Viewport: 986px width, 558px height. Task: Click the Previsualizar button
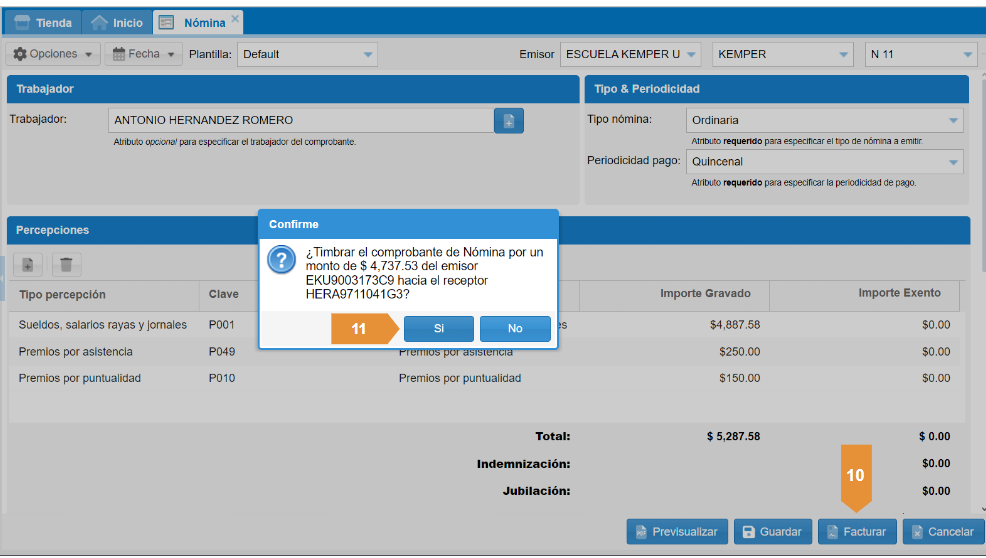(x=676, y=532)
